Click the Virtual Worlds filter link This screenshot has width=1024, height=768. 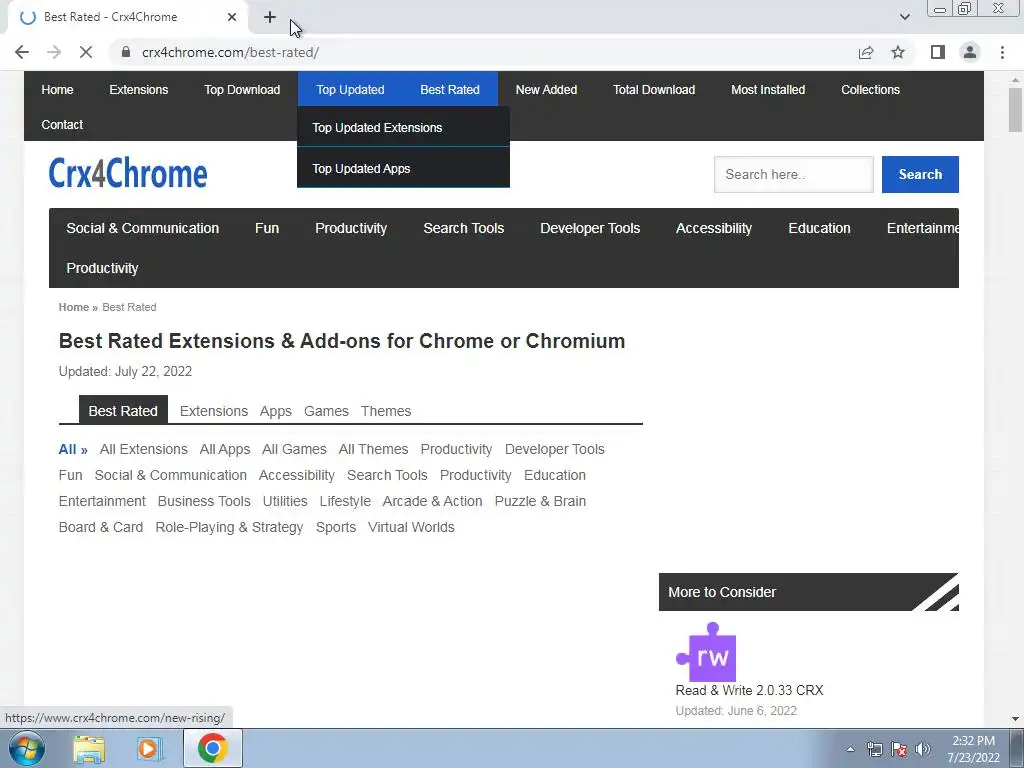[x=411, y=527]
